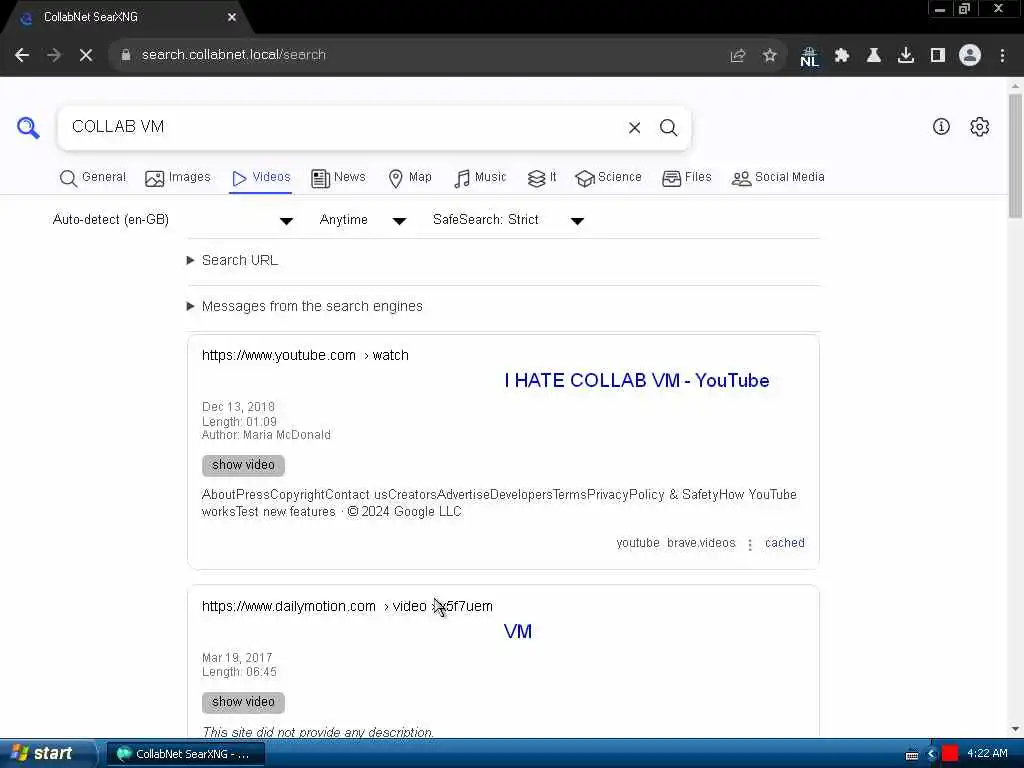Switch to Social Media category tab
Viewport: 1024px width, 768px height.
coord(778,178)
